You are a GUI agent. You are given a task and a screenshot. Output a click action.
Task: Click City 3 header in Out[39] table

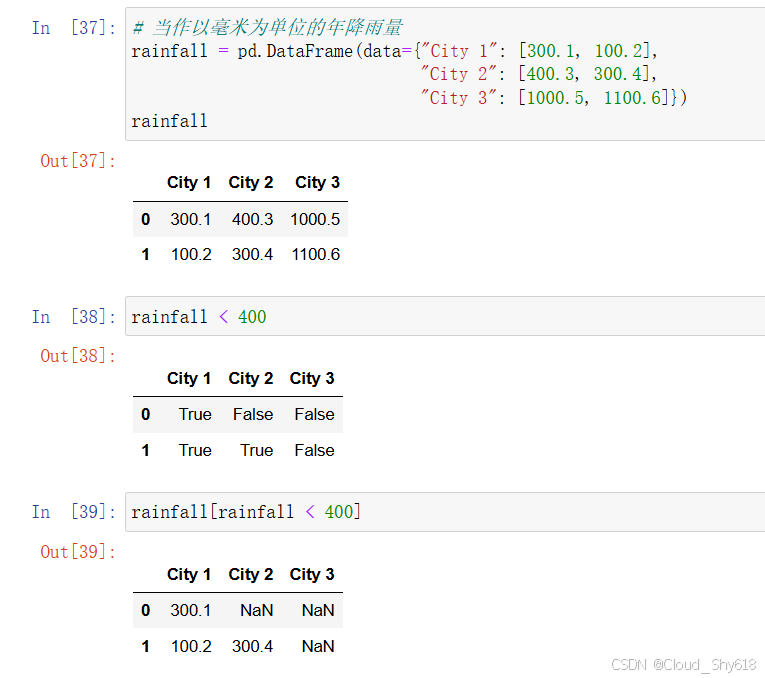312,575
